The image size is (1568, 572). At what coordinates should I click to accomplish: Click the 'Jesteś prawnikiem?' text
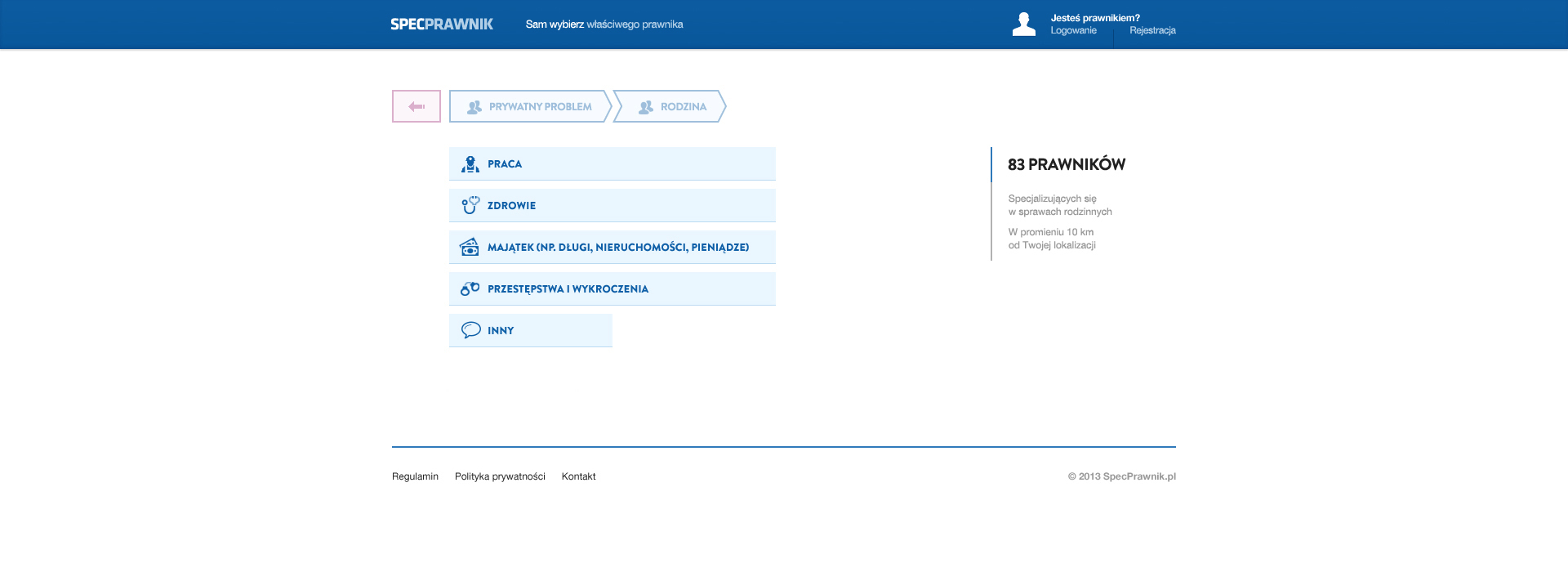pyautogui.click(x=1095, y=18)
